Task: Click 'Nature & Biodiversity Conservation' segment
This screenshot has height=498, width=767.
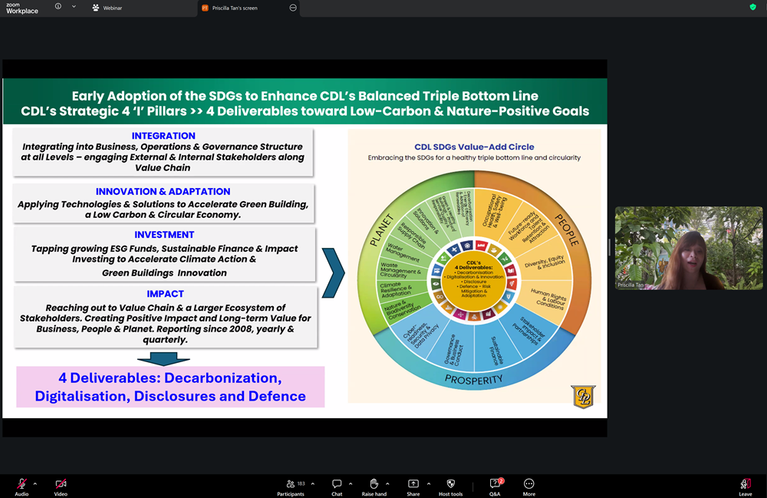Action: (x=402, y=309)
